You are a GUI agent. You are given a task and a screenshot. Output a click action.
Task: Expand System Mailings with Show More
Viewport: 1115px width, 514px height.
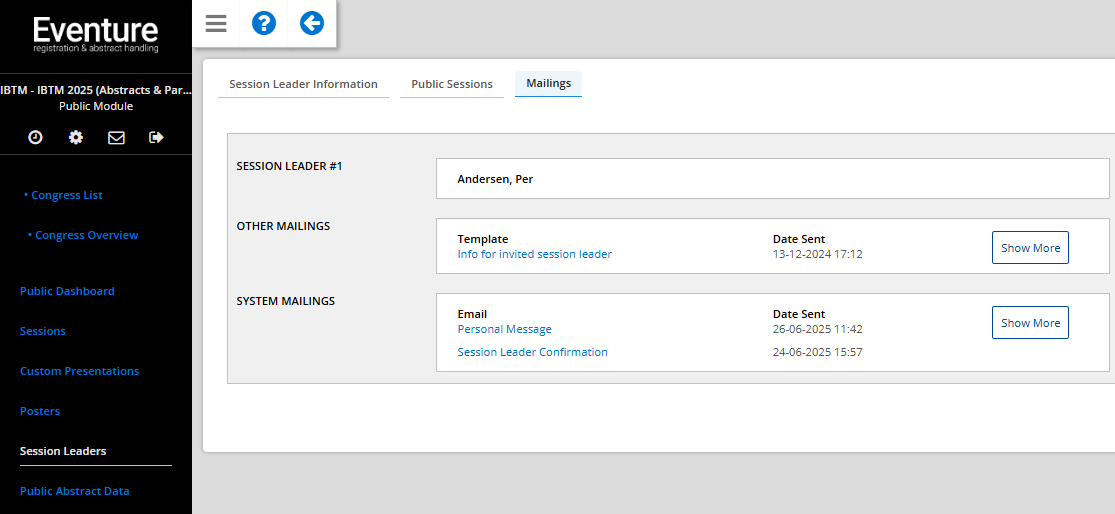pyautogui.click(x=1030, y=323)
